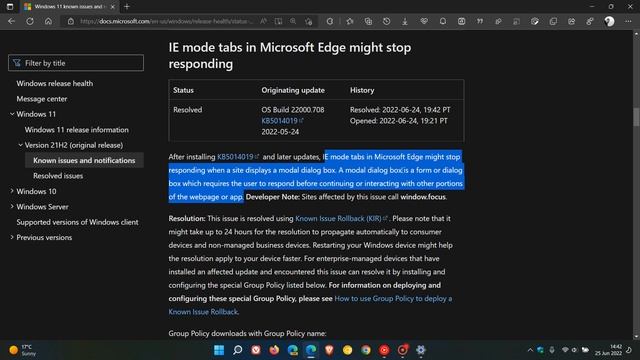
Task: Collapse the Windows 11 tree node
Action: coord(12,114)
